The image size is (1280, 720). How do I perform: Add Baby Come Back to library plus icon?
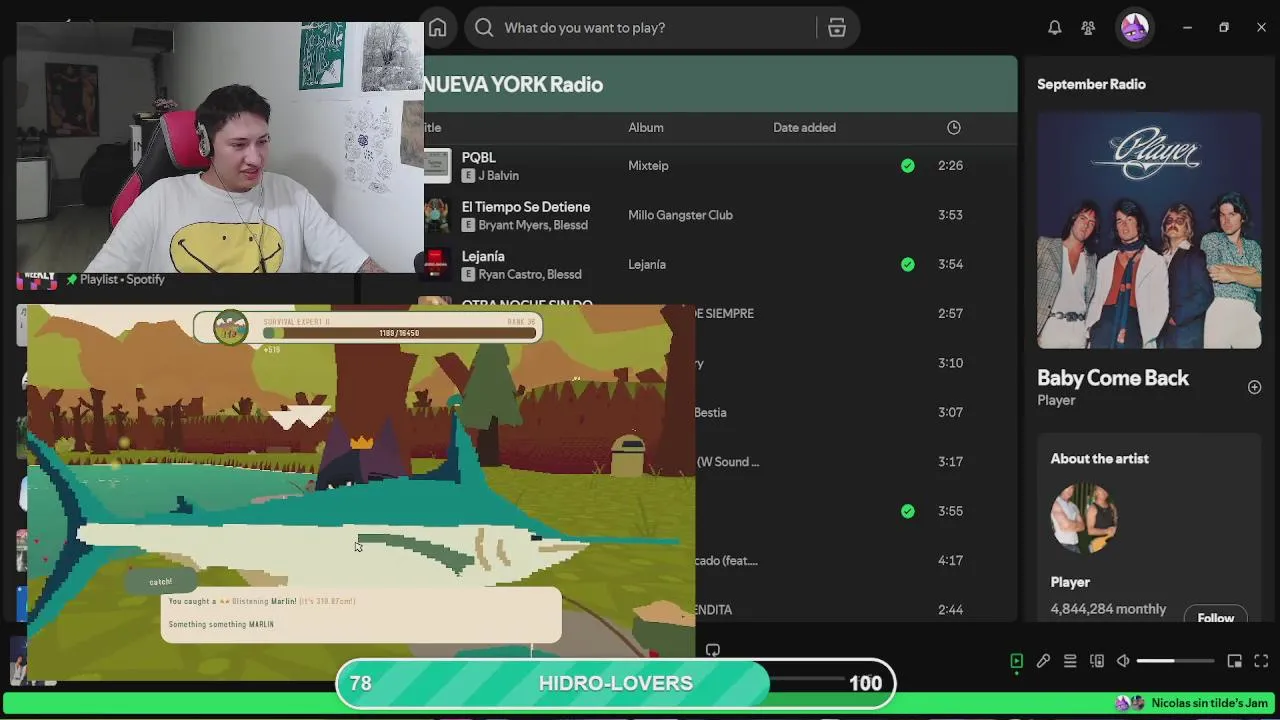point(1254,387)
